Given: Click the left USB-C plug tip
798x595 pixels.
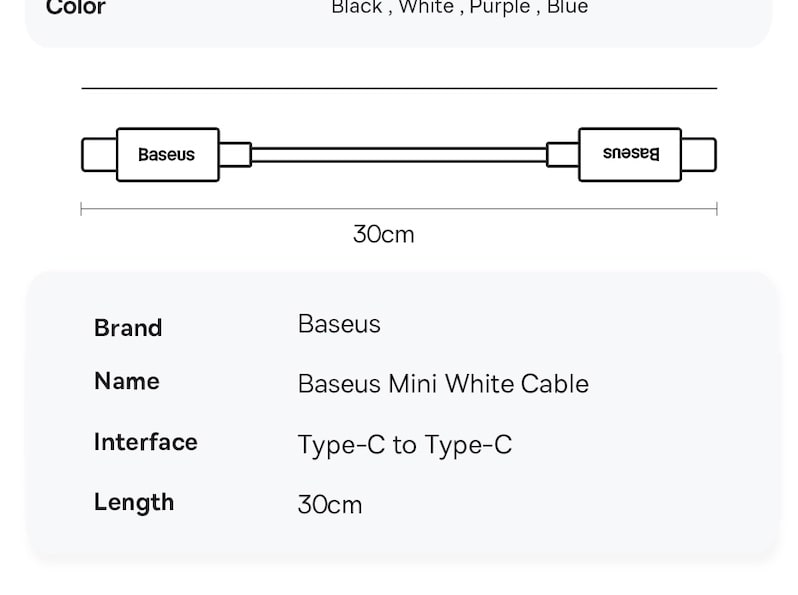Looking at the screenshot, I should tap(99, 154).
